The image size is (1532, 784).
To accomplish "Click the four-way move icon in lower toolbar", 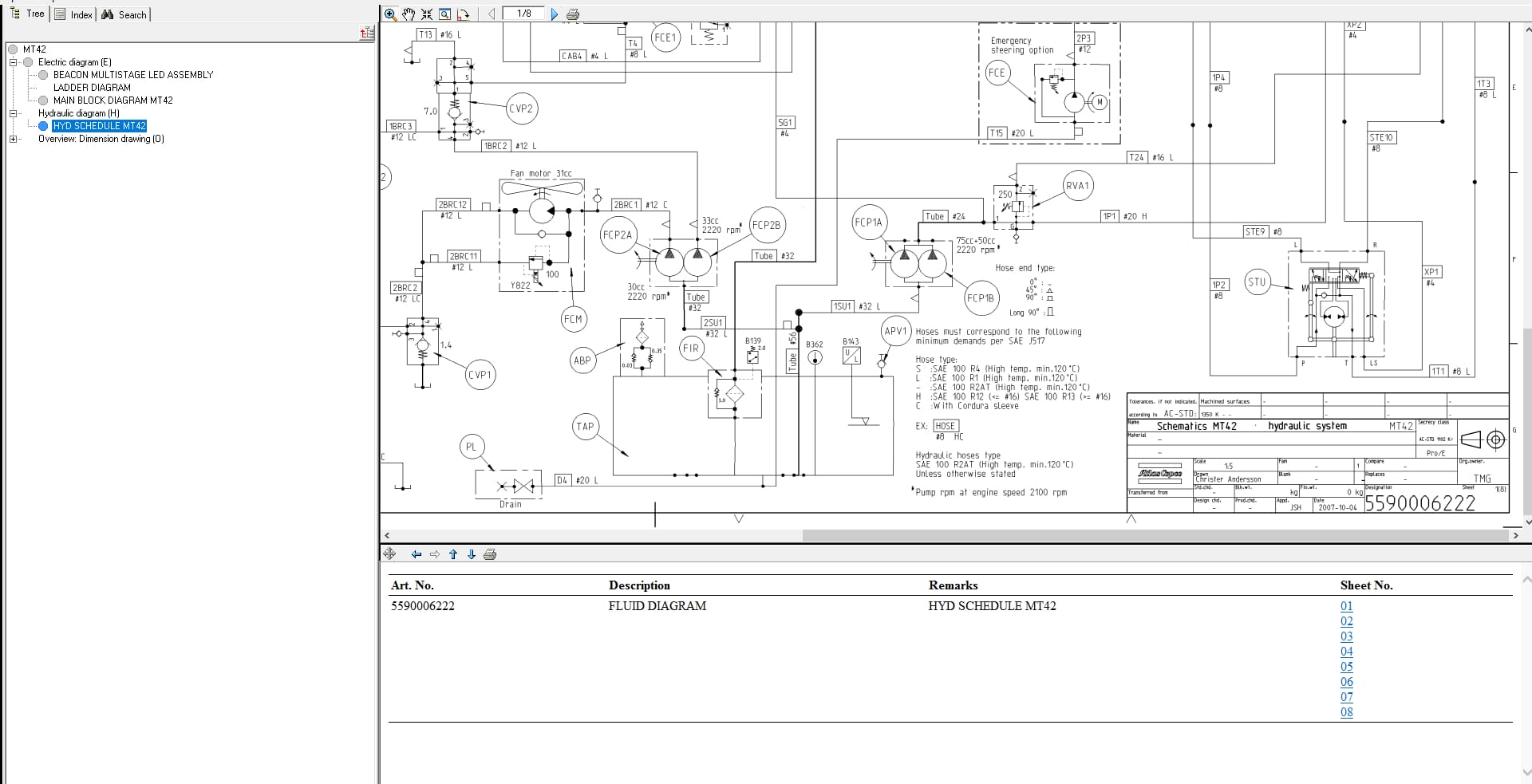I will point(389,554).
